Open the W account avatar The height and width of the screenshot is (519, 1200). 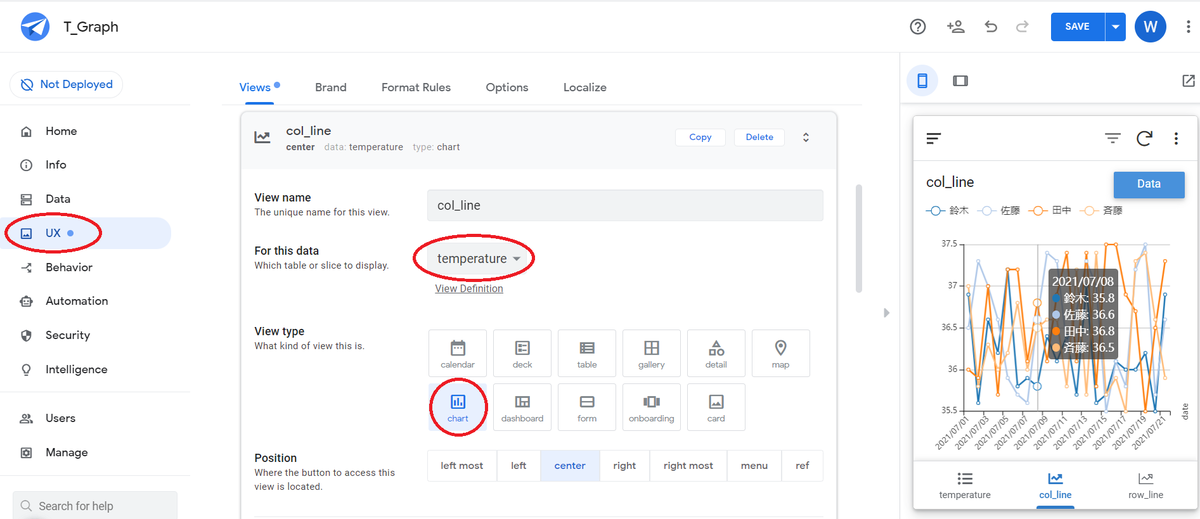click(x=1150, y=27)
